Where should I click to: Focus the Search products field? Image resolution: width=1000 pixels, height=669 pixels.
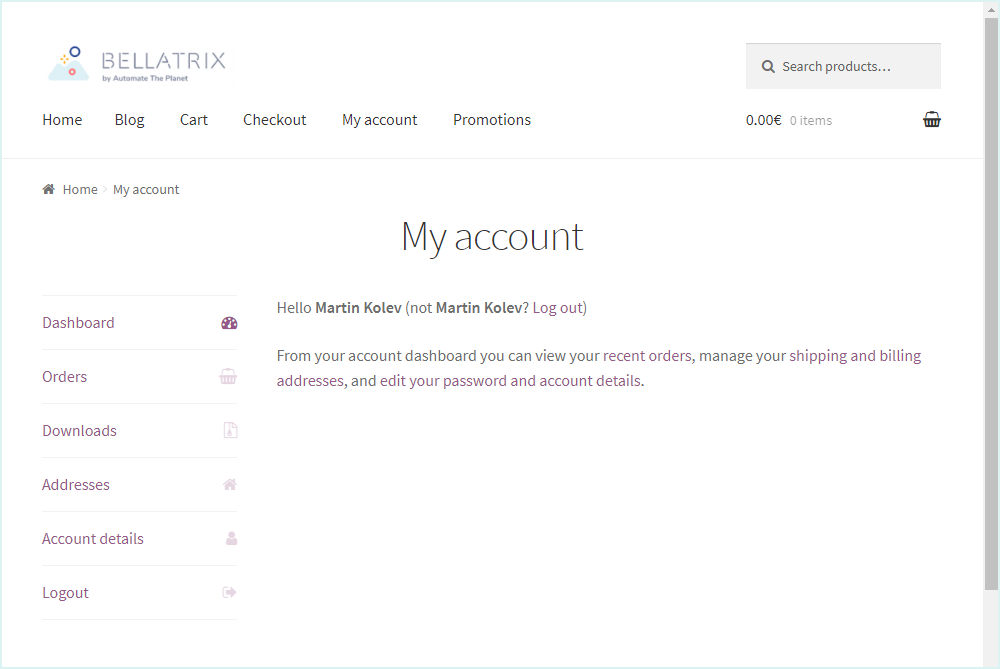(x=843, y=66)
